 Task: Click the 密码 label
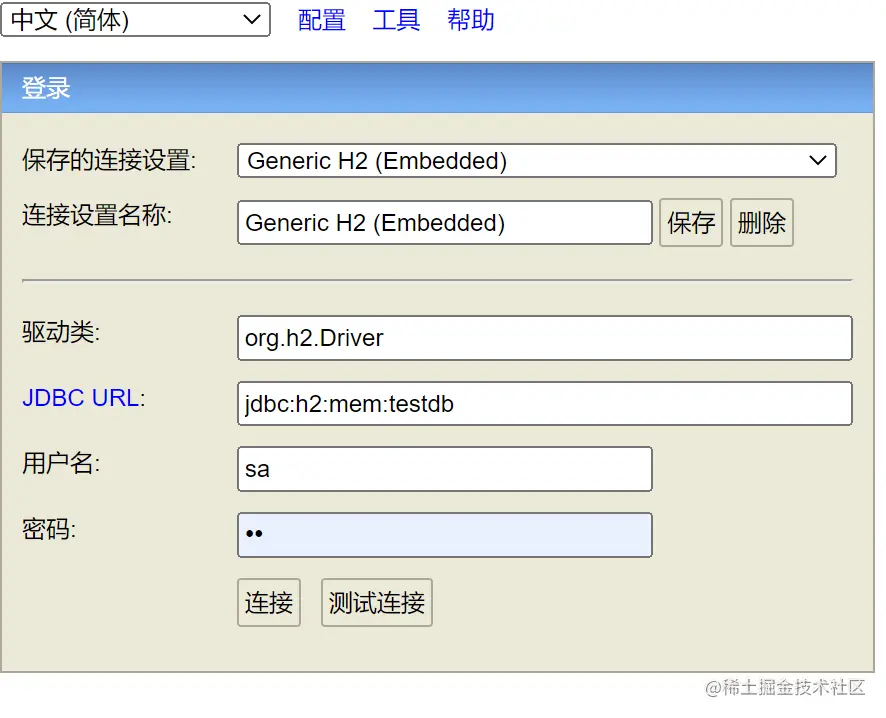coord(49,530)
